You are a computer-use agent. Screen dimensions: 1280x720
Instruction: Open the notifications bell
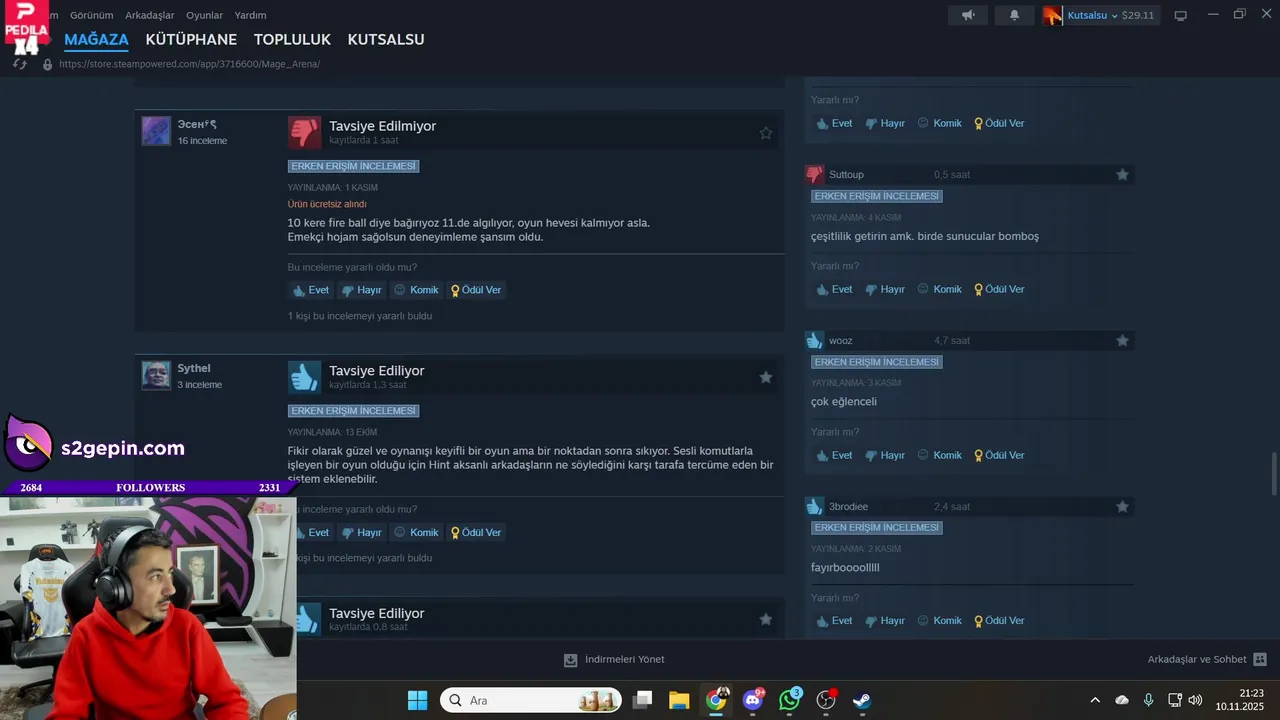point(1014,15)
